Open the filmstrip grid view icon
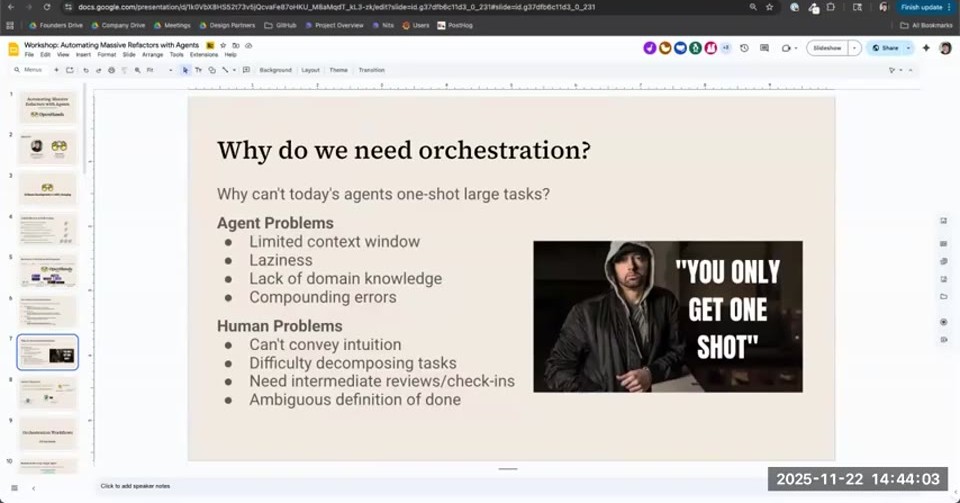960x503 pixels. click(x=14, y=488)
